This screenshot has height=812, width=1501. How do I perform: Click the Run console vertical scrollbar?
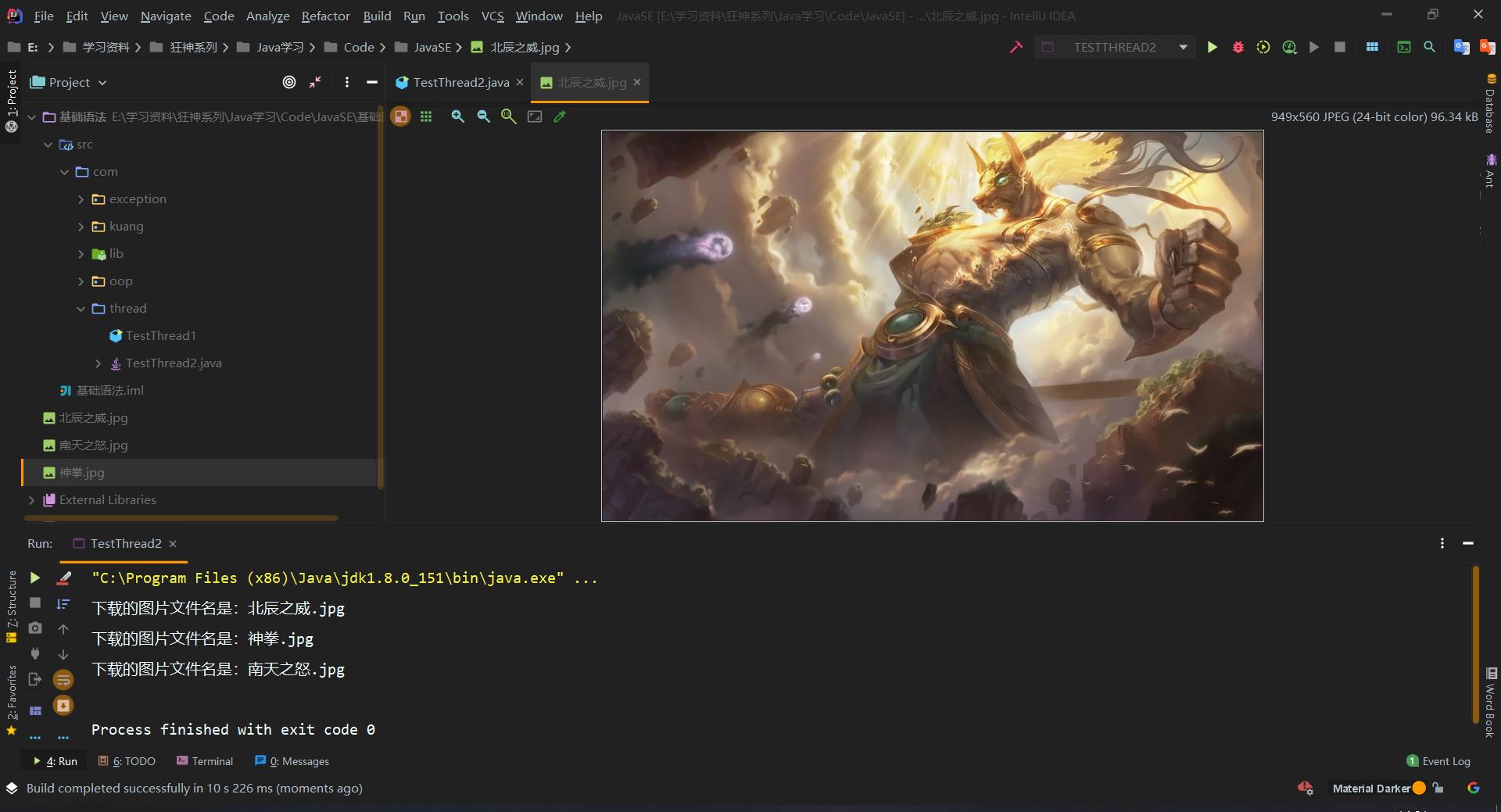(x=1475, y=645)
